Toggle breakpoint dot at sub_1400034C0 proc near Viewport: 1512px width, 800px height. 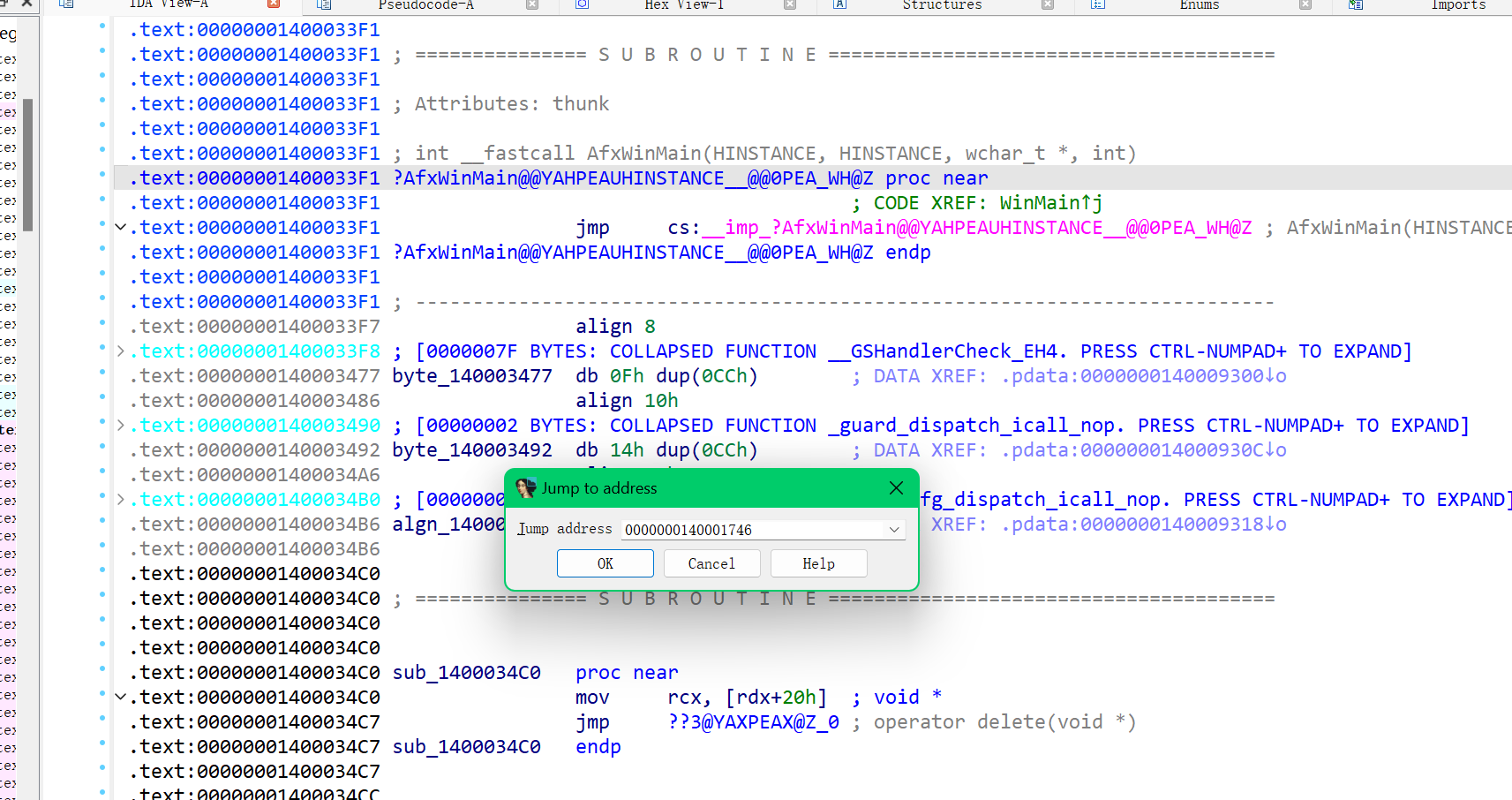tap(102, 668)
